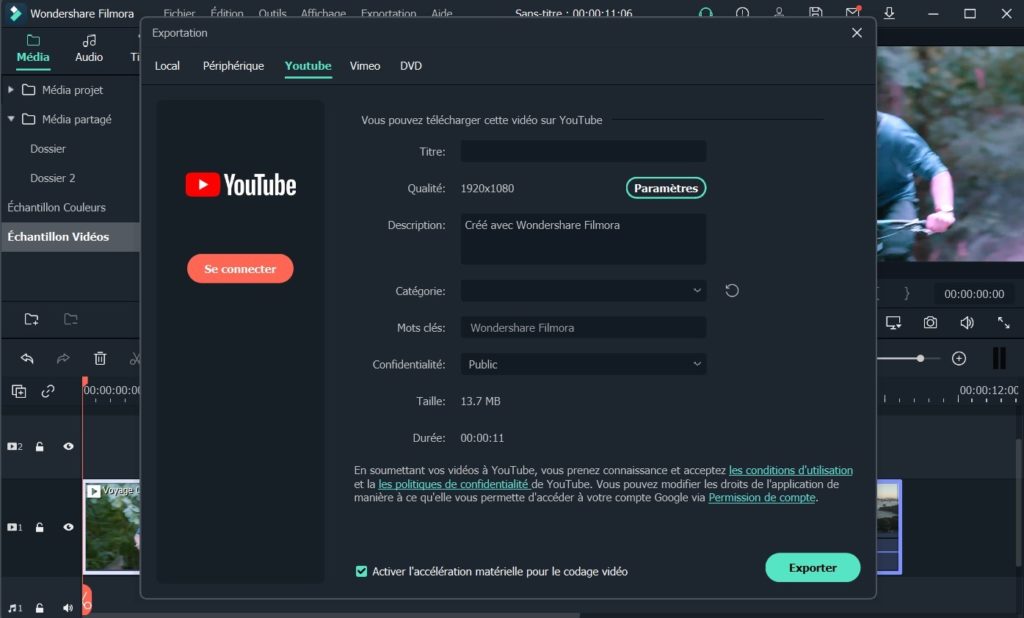Click the delete trash icon
Screen dimensions: 1024x618
coord(100,358)
